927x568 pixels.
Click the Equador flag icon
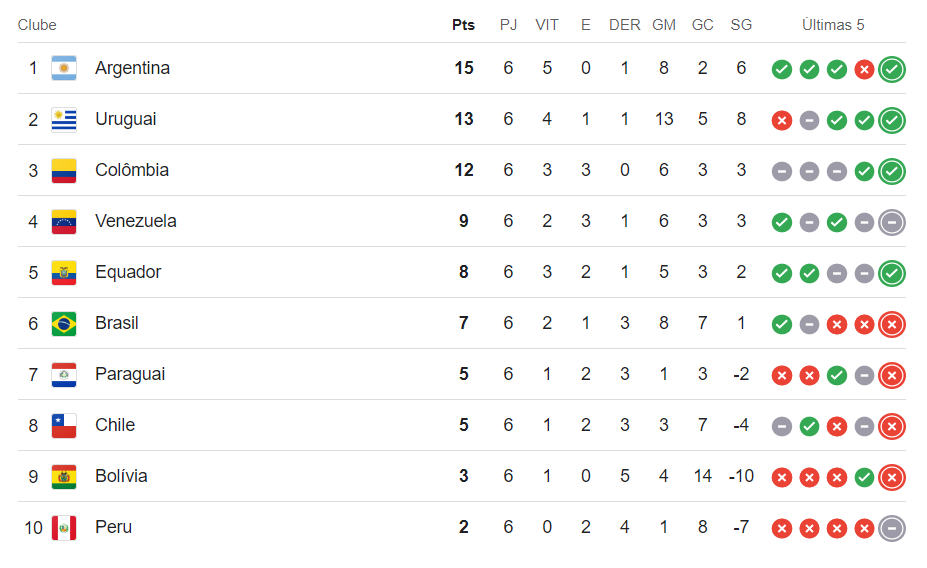tap(64, 272)
